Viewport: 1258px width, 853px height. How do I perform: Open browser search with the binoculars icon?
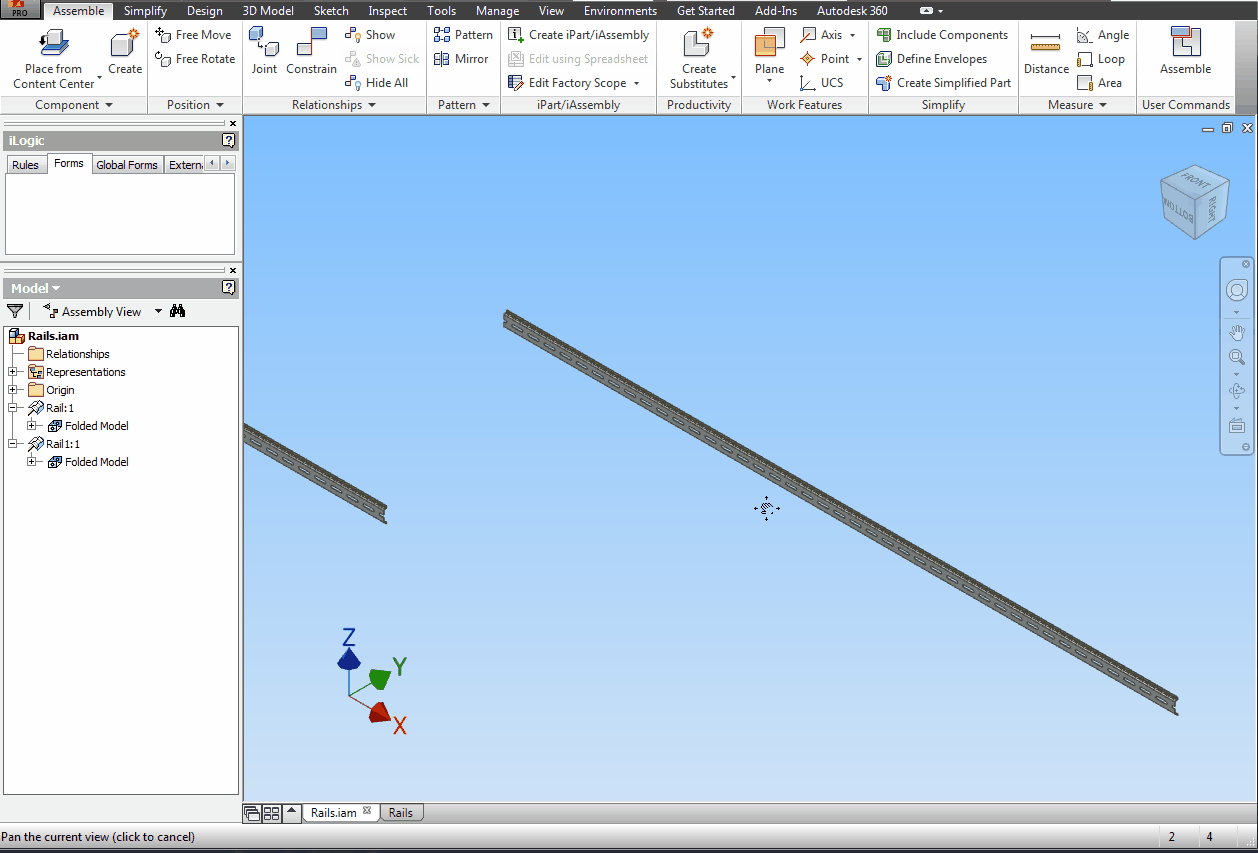coord(177,310)
